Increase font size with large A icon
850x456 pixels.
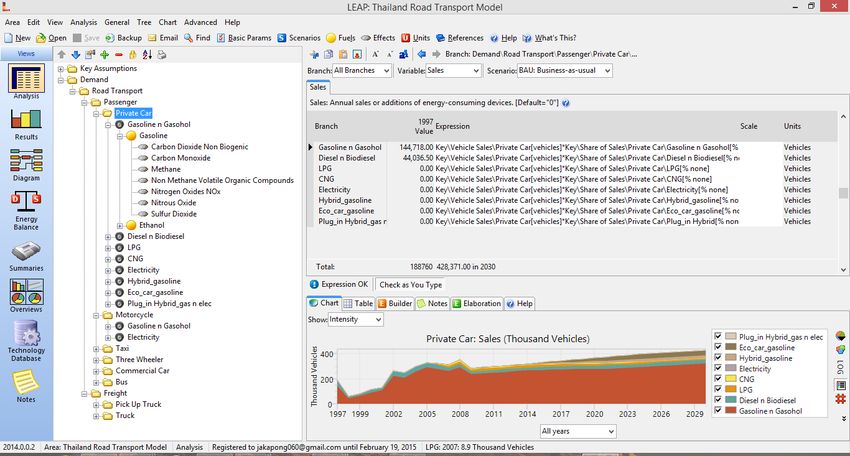click(375, 54)
